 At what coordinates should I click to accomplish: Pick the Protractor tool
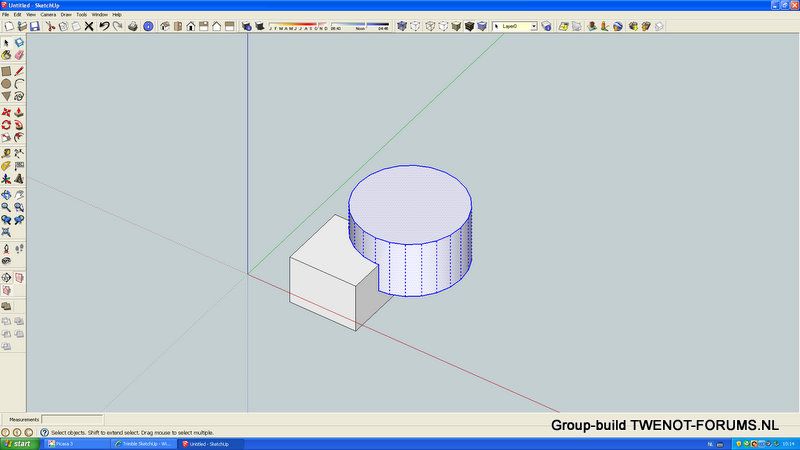pyautogui.click(x=6, y=166)
